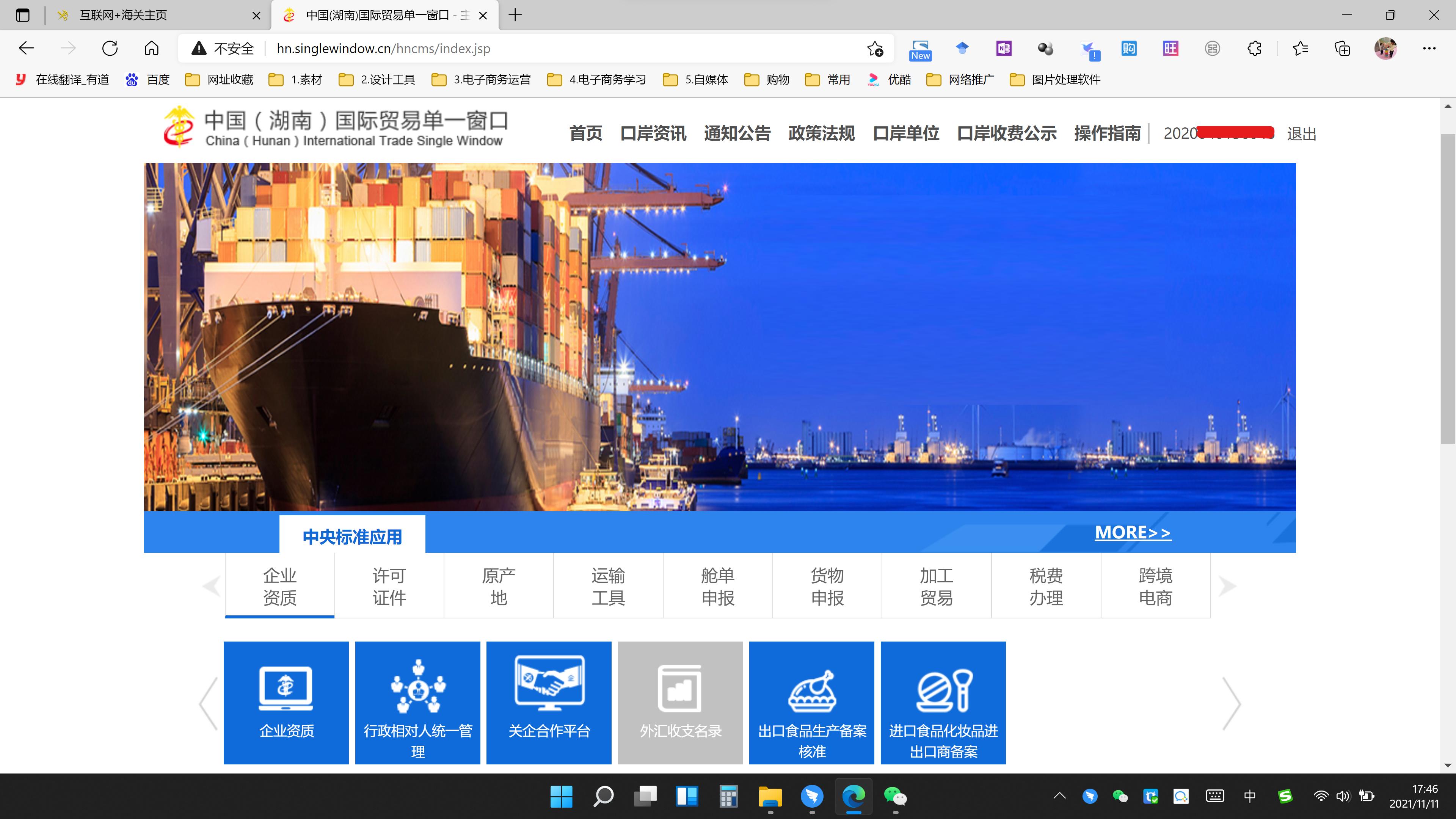Open 通知公告 navigation menu item
Screen dimensions: 1456x819
tap(737, 133)
